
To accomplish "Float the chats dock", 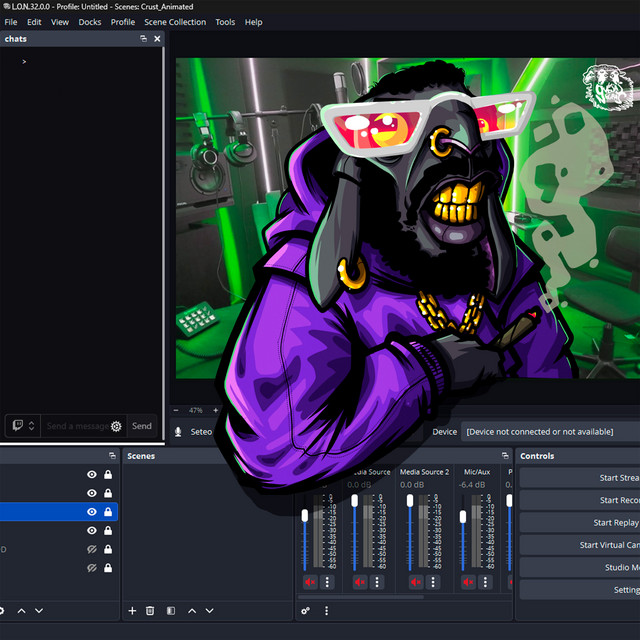I will [143, 38].
